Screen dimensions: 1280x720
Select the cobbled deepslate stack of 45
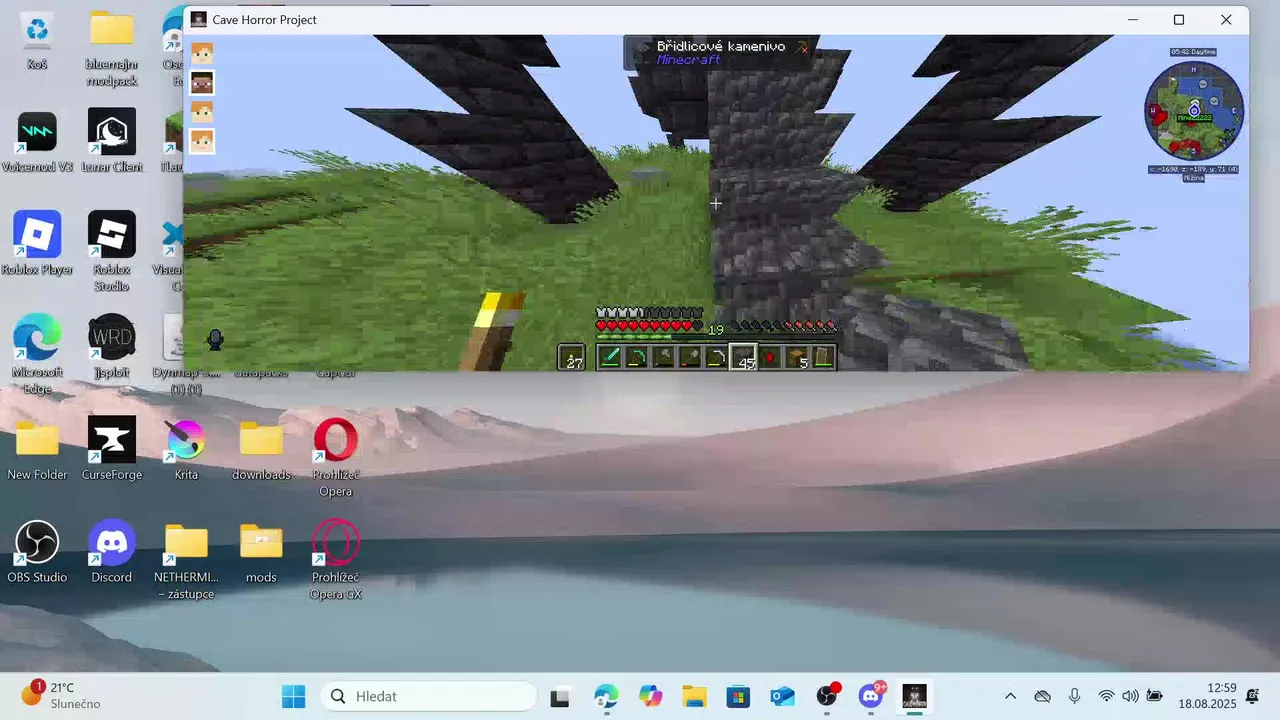[743, 357]
